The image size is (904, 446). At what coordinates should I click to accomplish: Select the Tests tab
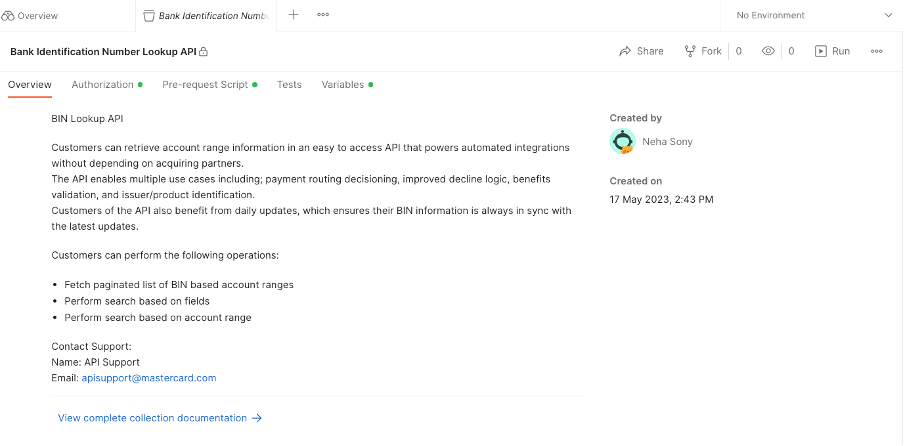[x=289, y=85]
